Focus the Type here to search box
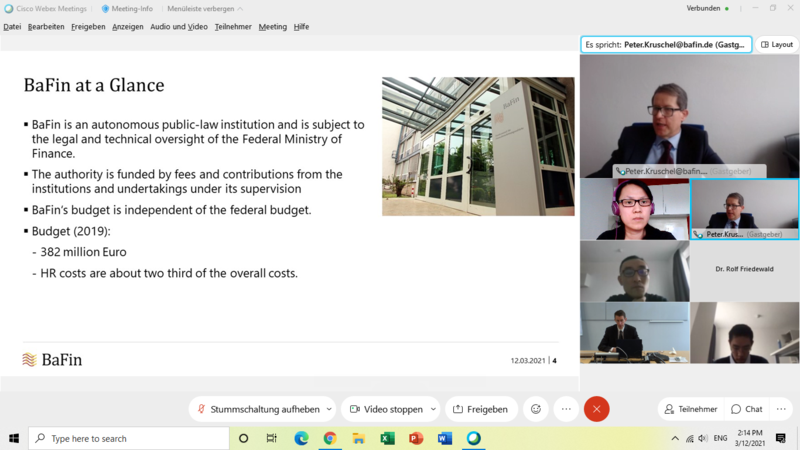 tap(129, 438)
